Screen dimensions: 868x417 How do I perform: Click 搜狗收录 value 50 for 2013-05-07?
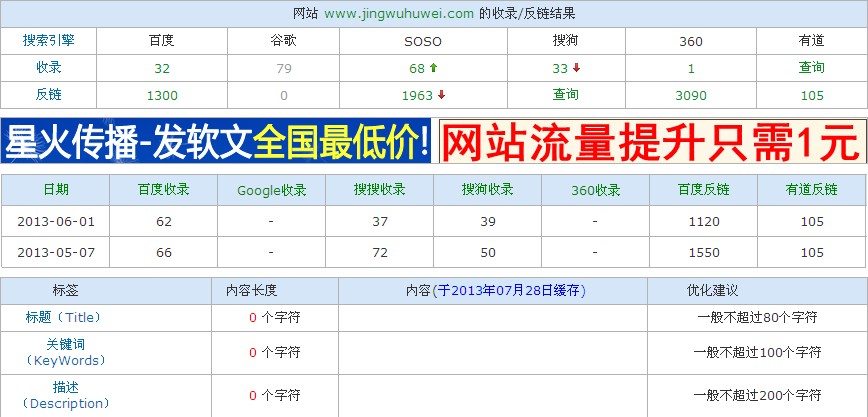click(x=488, y=253)
